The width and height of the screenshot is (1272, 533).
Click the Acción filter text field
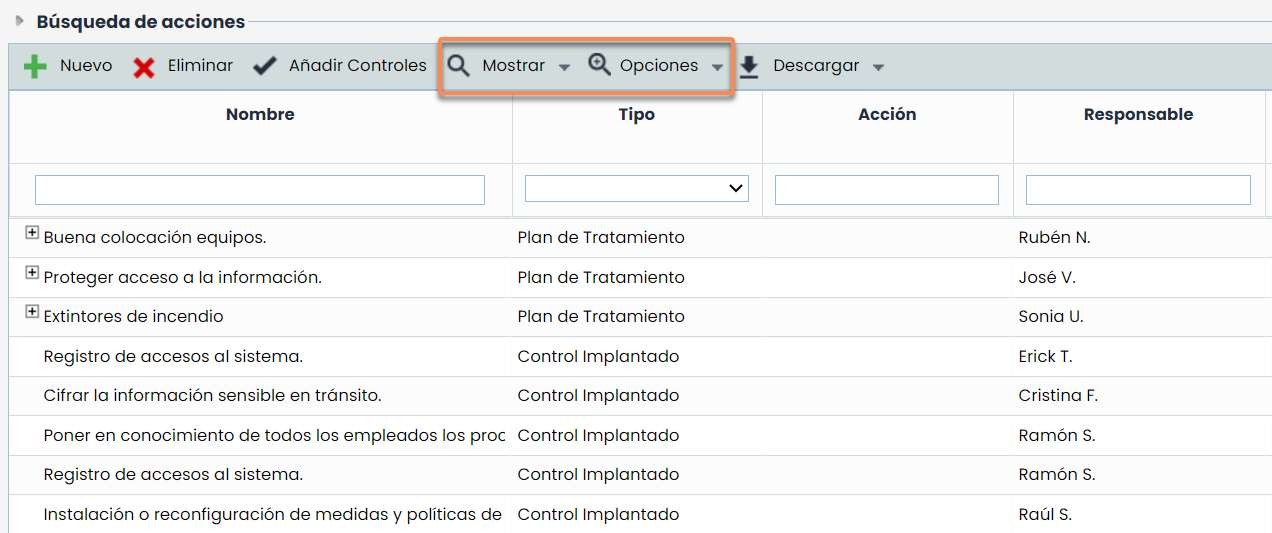(x=886, y=190)
